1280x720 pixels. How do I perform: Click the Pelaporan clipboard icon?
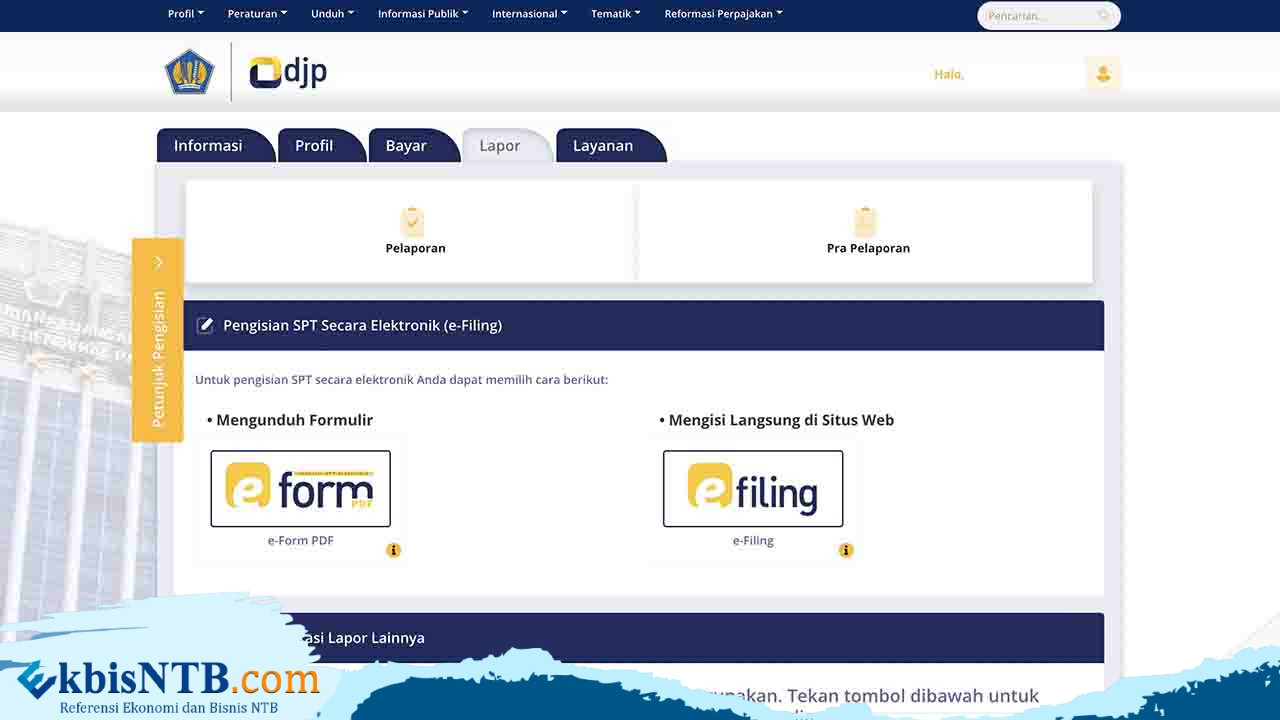pos(412,221)
